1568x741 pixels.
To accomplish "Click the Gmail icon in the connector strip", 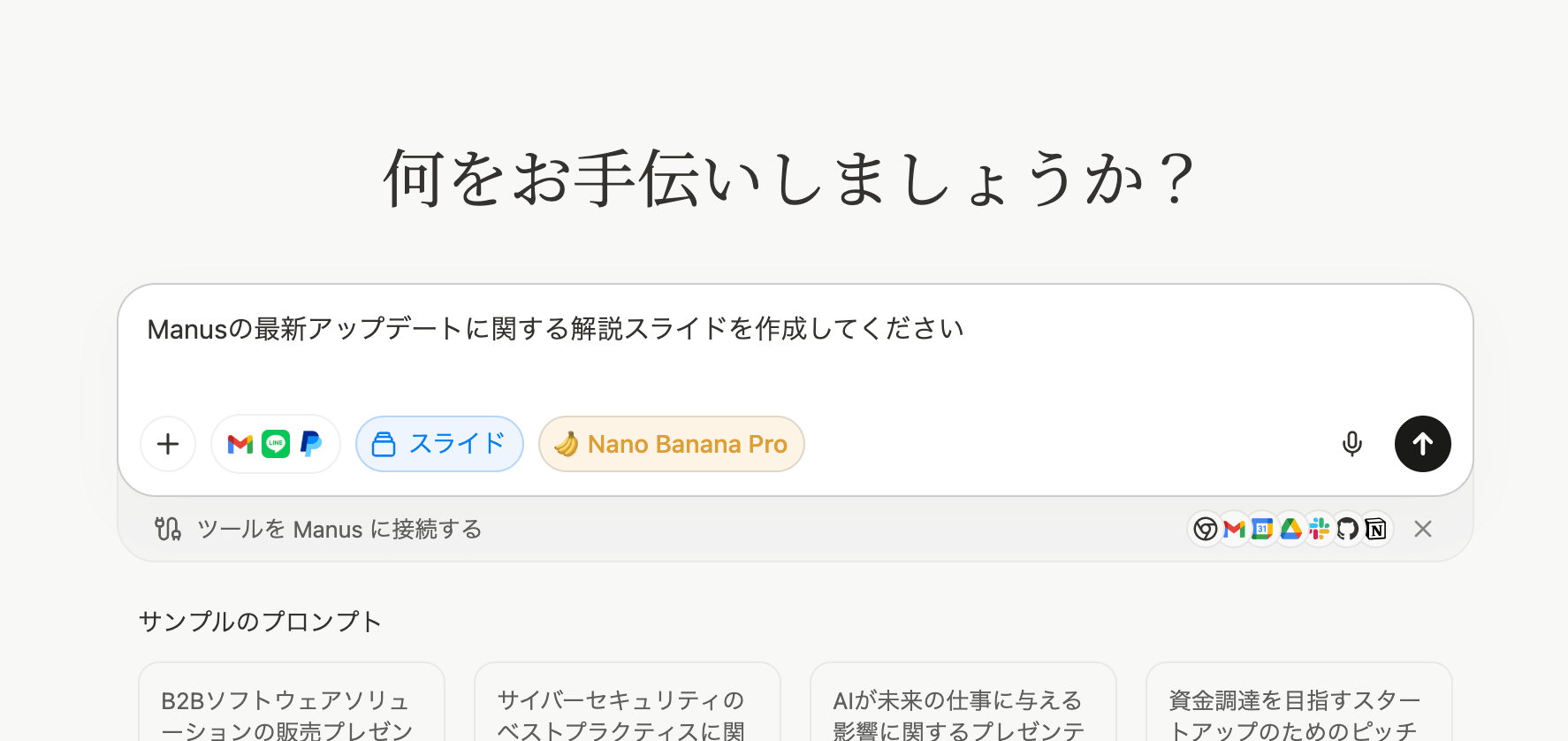I will (x=1234, y=529).
